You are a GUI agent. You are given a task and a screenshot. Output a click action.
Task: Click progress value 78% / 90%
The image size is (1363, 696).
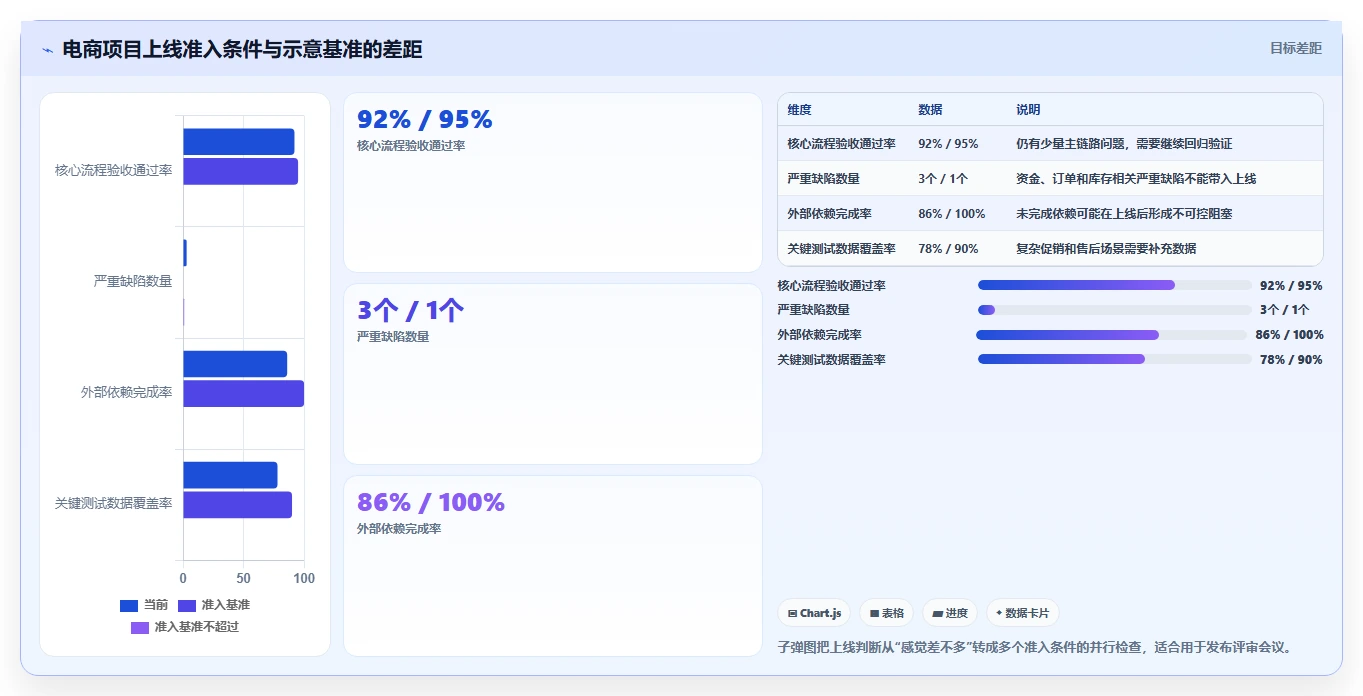pyautogui.click(x=1291, y=360)
